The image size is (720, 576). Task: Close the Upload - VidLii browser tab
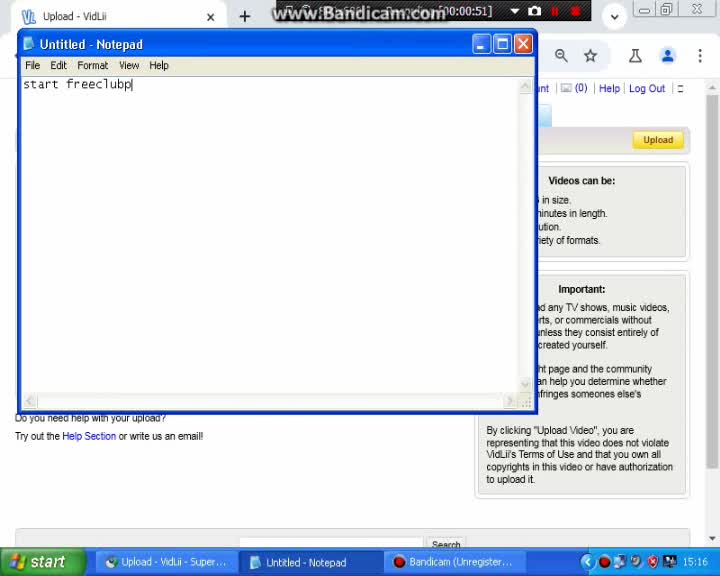pyautogui.click(x=210, y=17)
